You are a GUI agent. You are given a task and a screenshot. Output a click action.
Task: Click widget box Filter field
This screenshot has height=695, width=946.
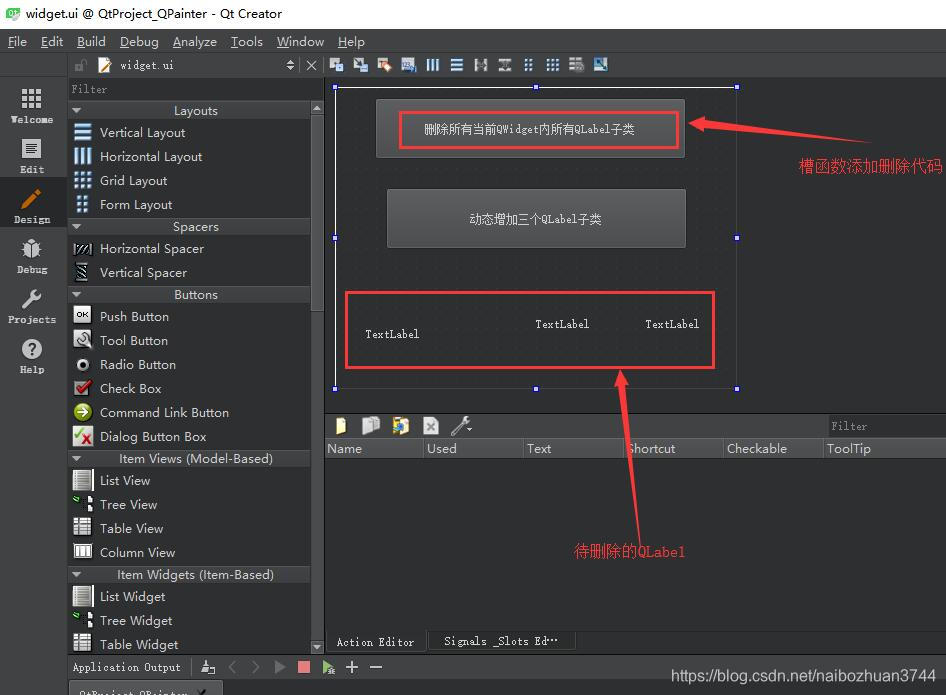pos(195,89)
